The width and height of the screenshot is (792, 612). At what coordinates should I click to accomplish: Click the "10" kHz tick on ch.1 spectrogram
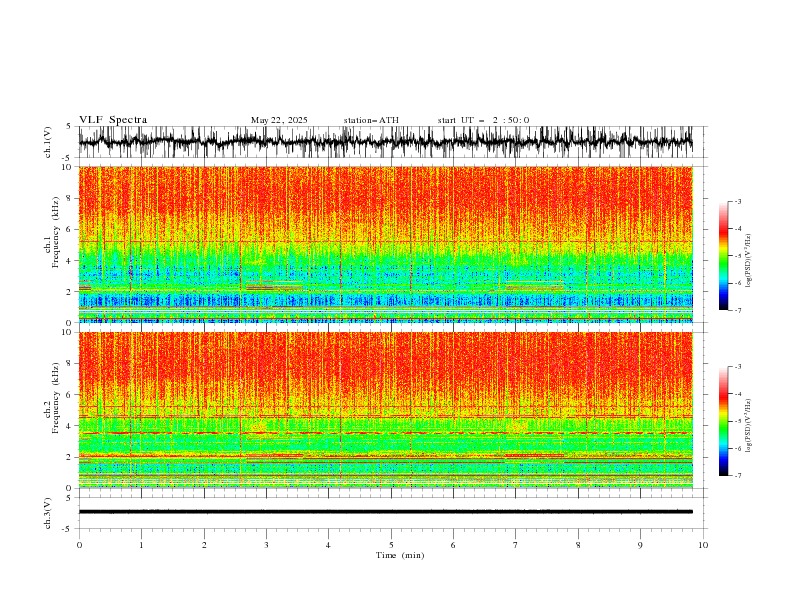(x=68, y=167)
